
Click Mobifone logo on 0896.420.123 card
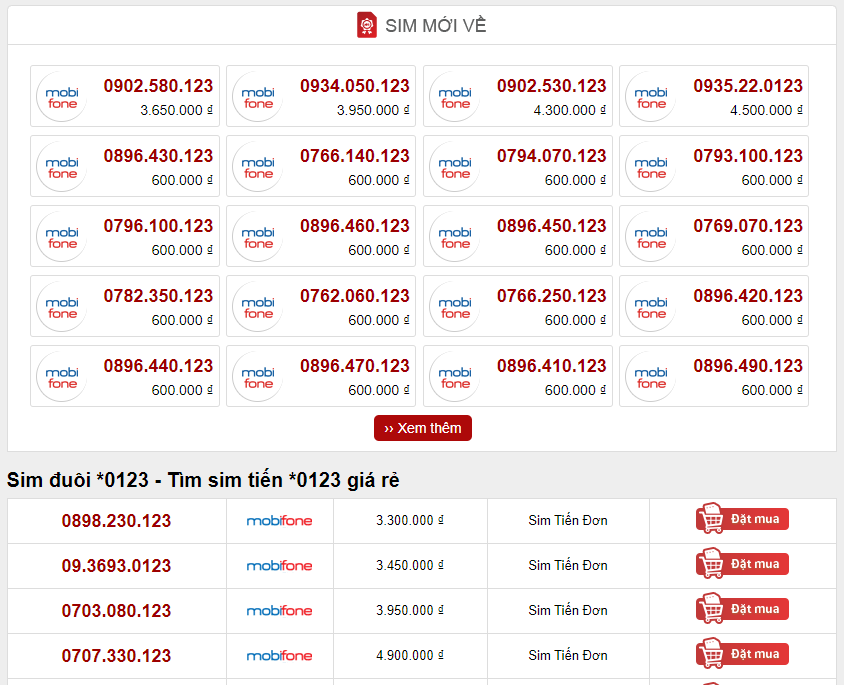coord(651,307)
